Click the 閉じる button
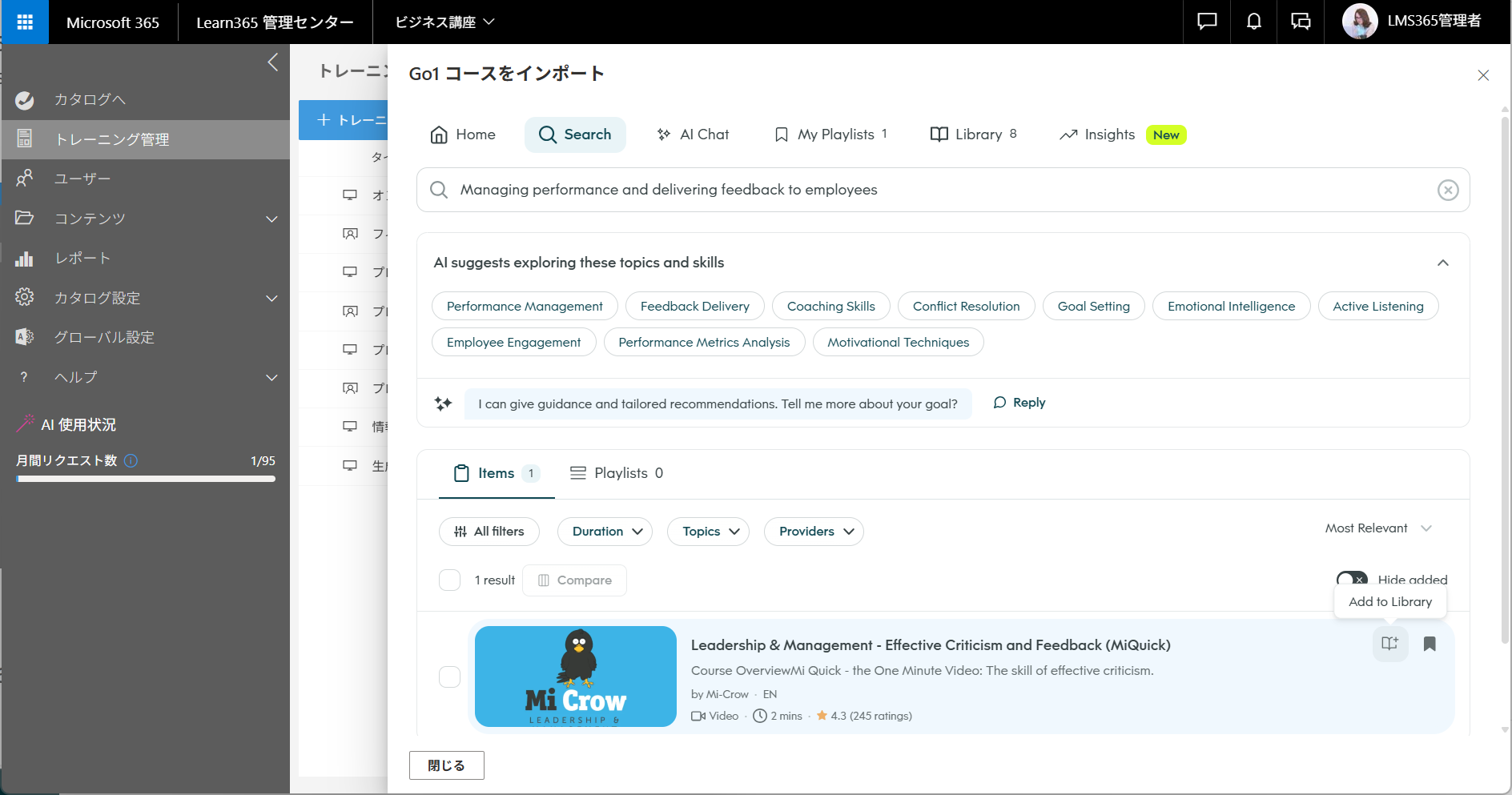 pyautogui.click(x=447, y=765)
